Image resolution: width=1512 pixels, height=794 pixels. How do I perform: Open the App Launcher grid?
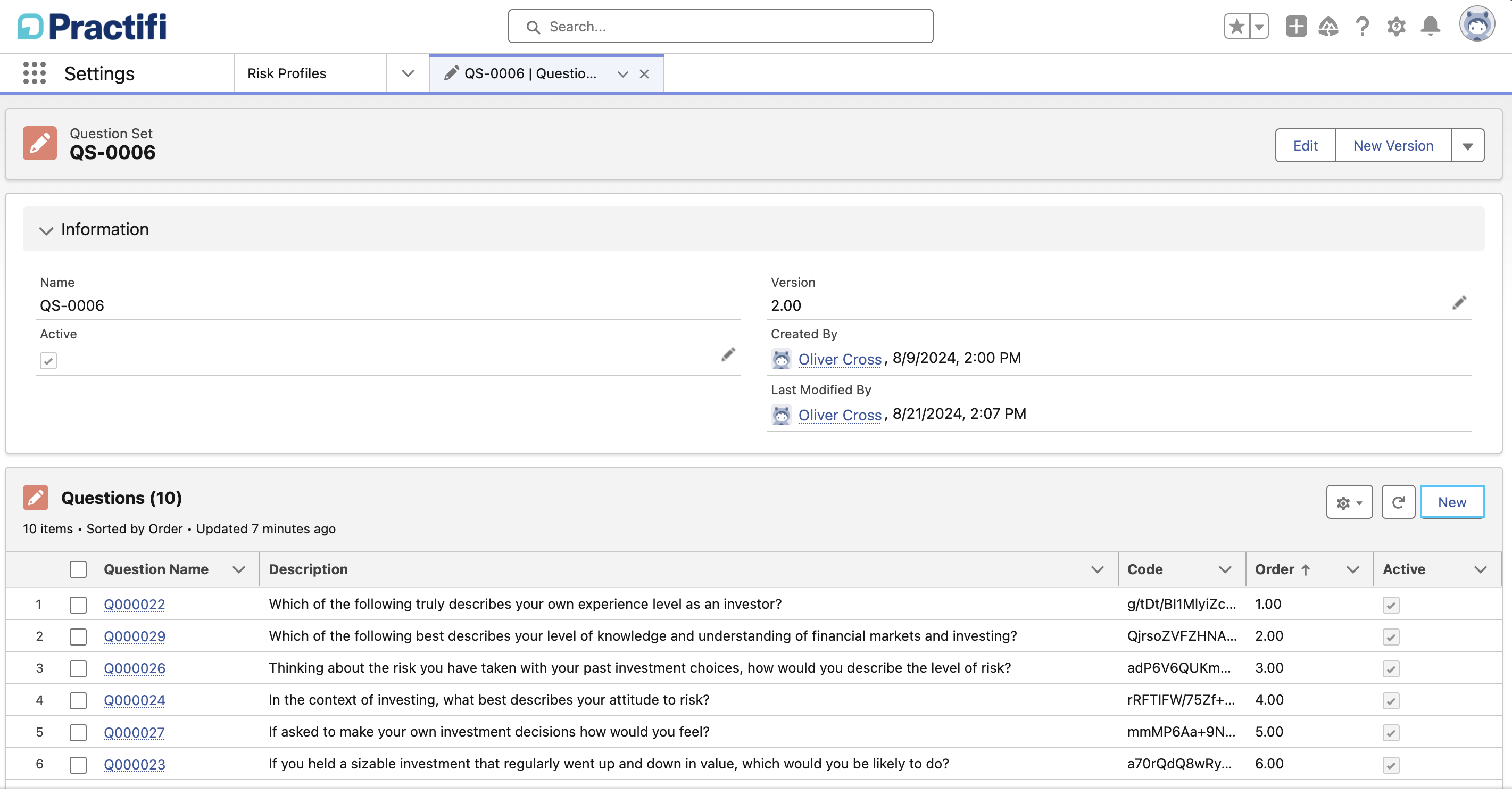(x=34, y=73)
